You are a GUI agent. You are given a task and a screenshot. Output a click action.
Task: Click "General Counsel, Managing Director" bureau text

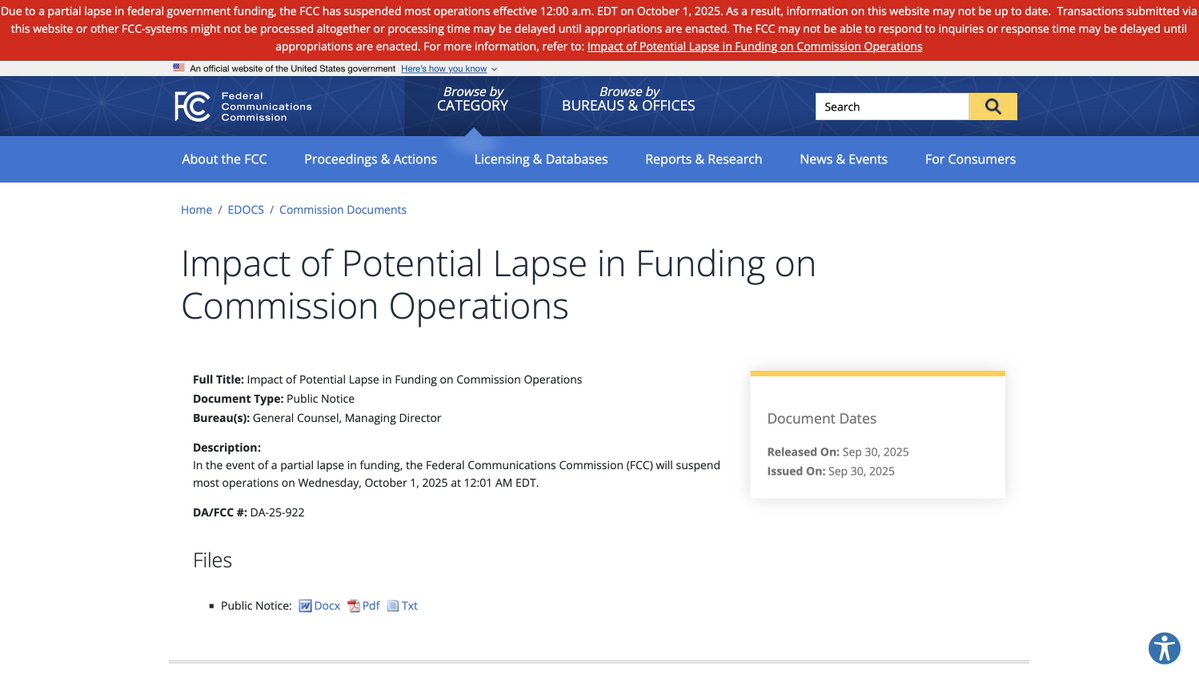click(x=346, y=418)
